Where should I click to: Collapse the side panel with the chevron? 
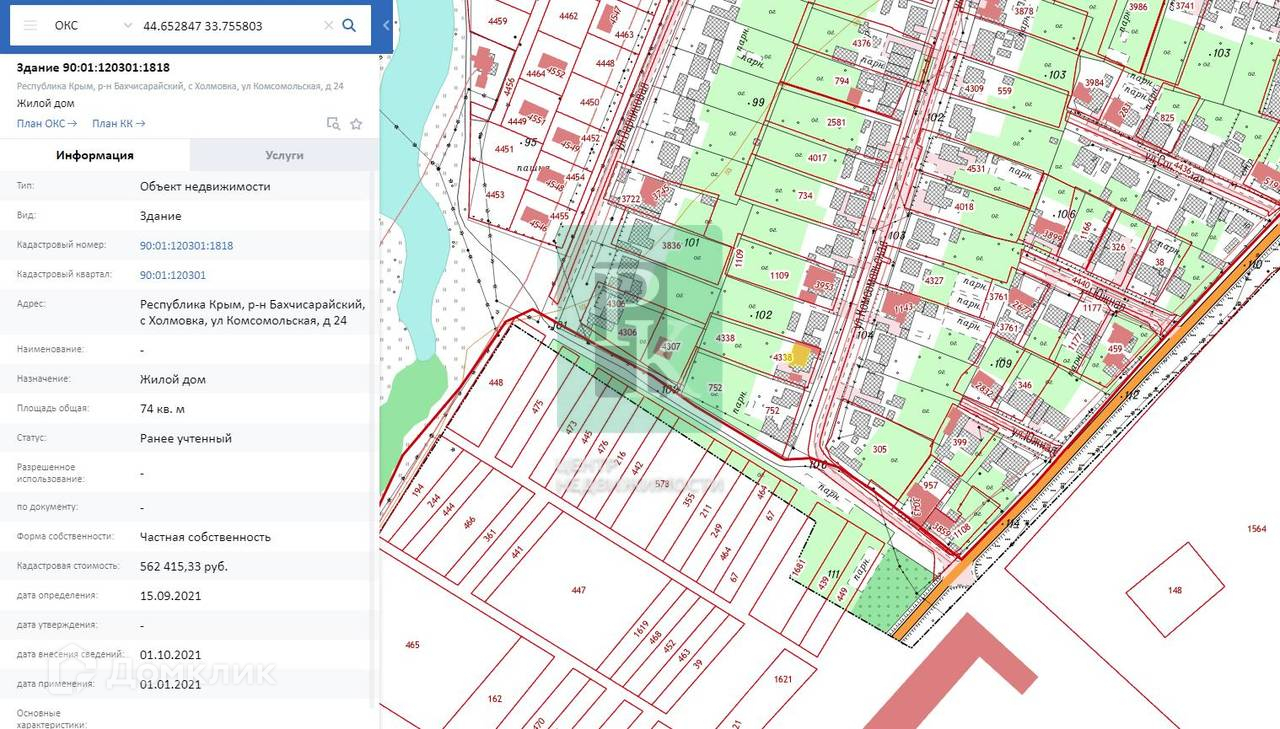tap(386, 26)
